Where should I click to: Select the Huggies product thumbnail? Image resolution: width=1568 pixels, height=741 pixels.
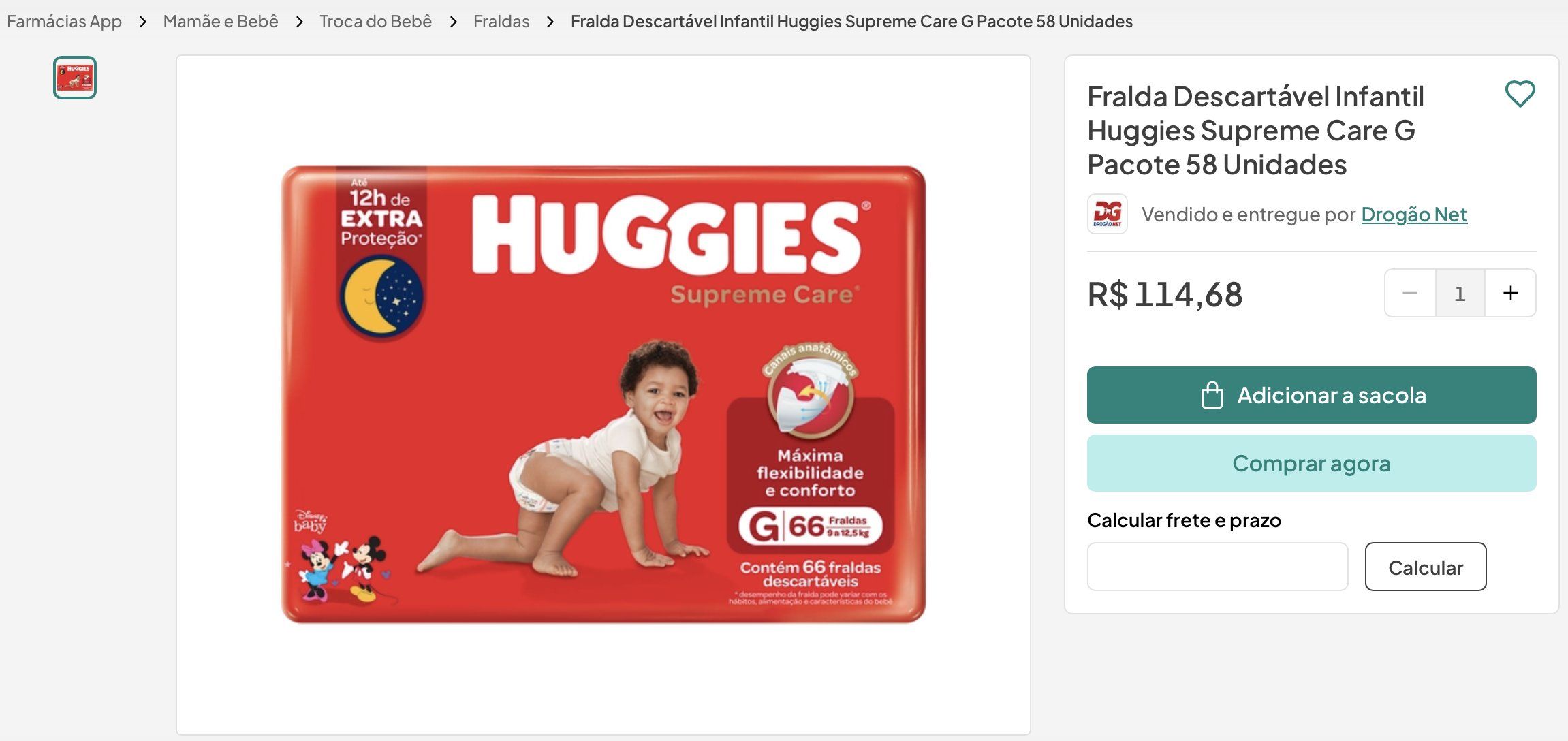pos(75,78)
